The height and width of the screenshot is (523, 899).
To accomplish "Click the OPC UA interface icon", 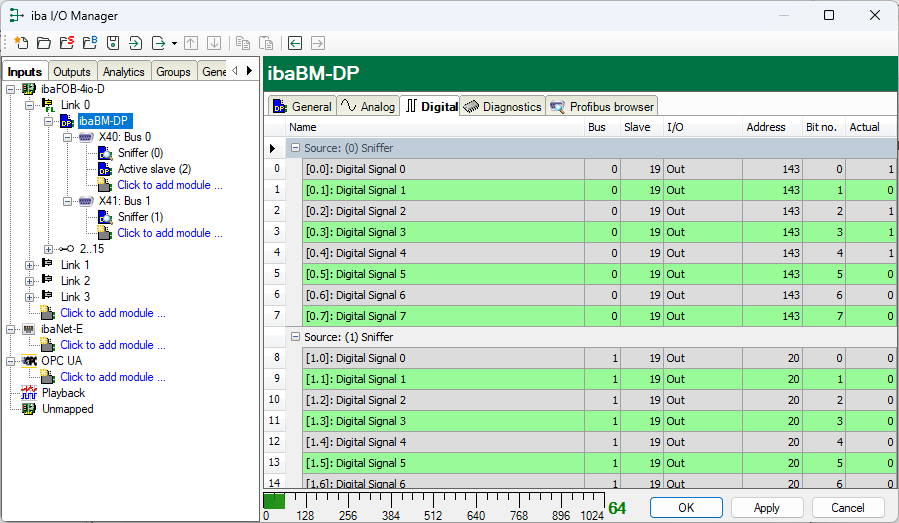I will tap(29, 361).
